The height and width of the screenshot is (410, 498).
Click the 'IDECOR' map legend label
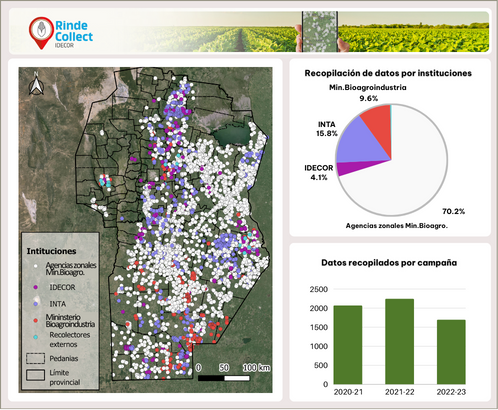pos(62,287)
